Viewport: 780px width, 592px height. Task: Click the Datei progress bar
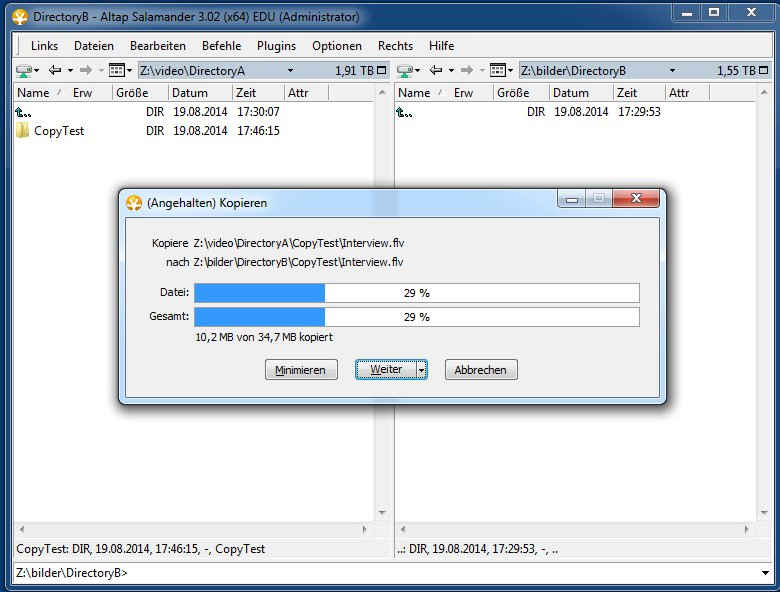tap(417, 293)
